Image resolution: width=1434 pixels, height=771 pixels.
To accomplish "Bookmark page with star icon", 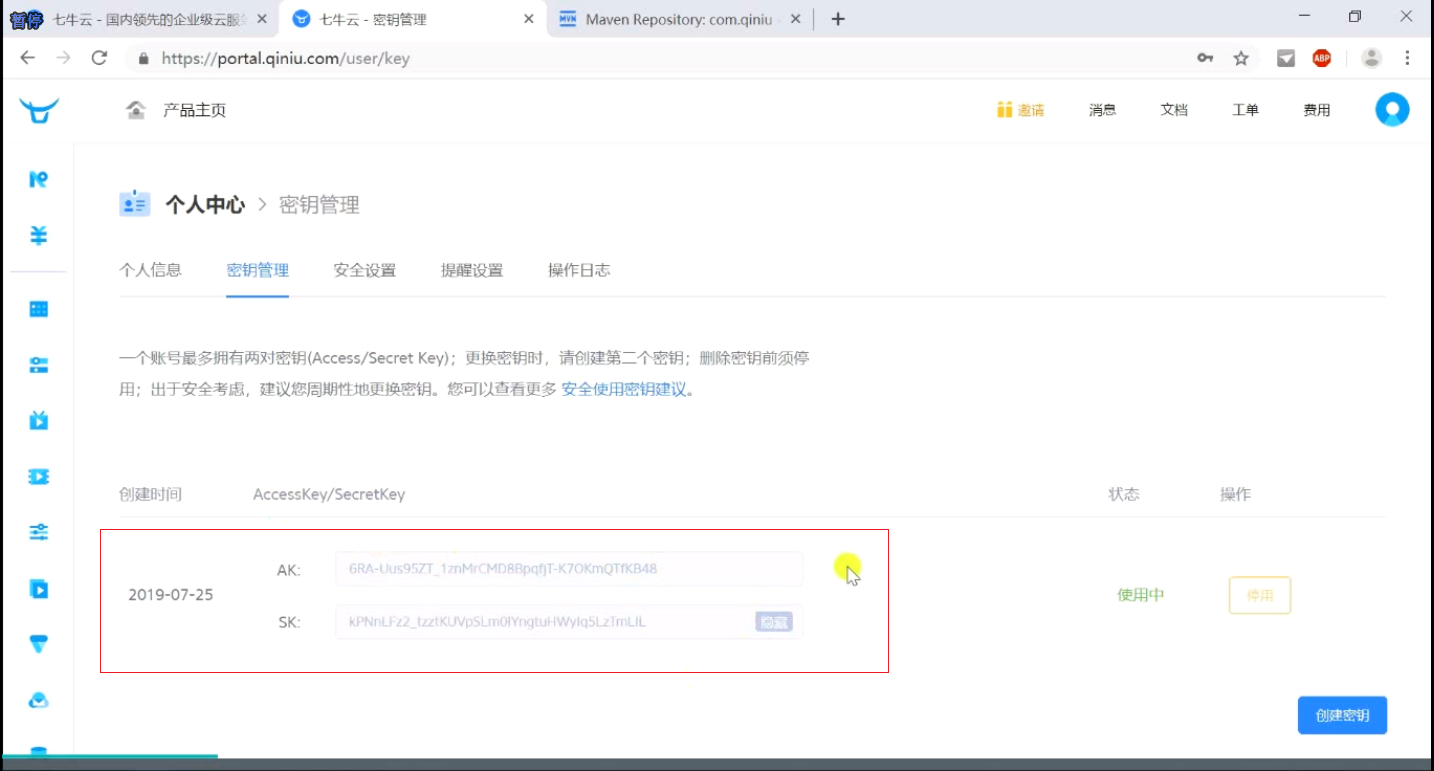I will [x=1241, y=58].
